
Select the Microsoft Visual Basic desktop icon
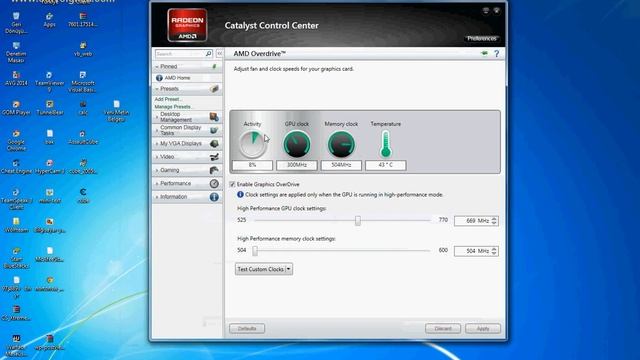[83, 82]
